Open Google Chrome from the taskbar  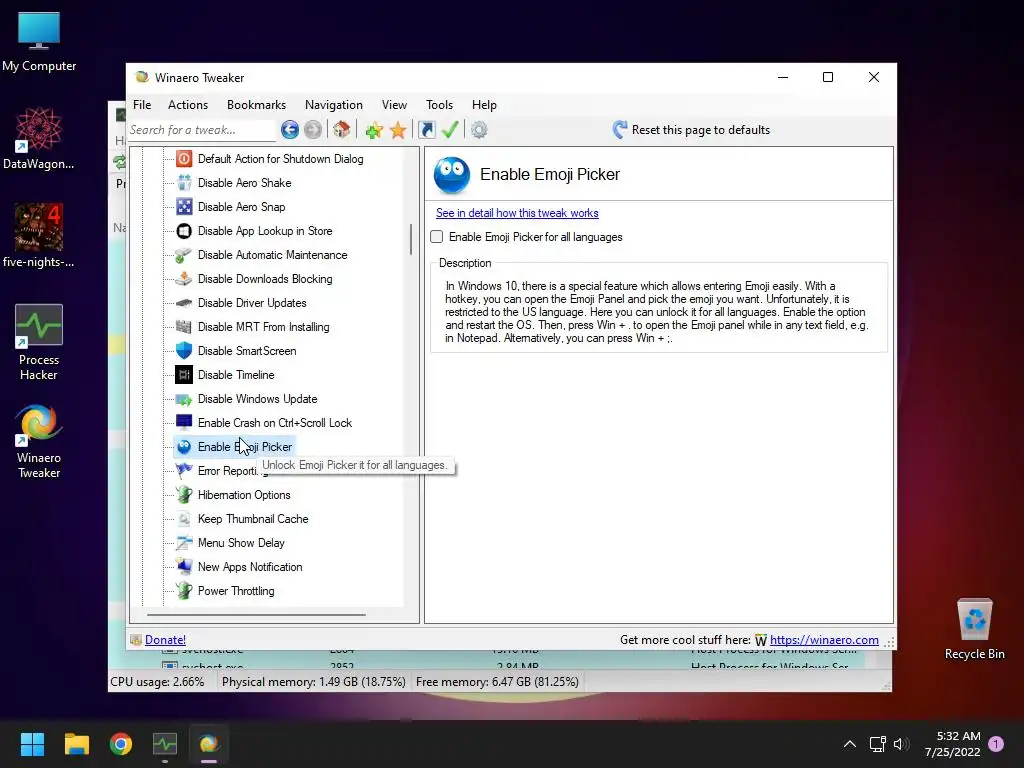point(121,744)
